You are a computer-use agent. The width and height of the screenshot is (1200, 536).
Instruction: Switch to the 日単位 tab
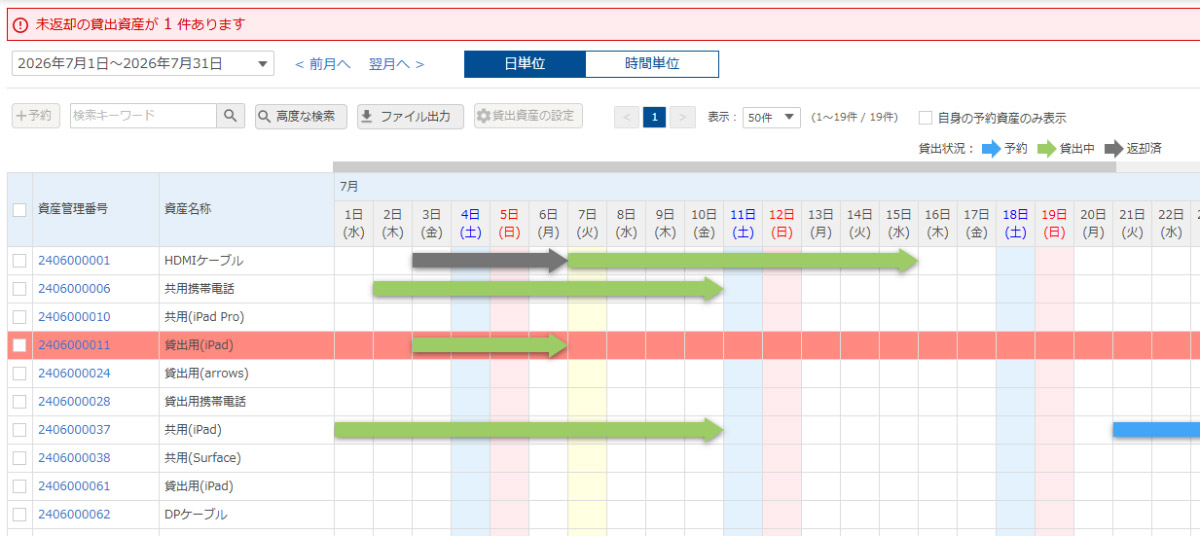tap(525, 64)
